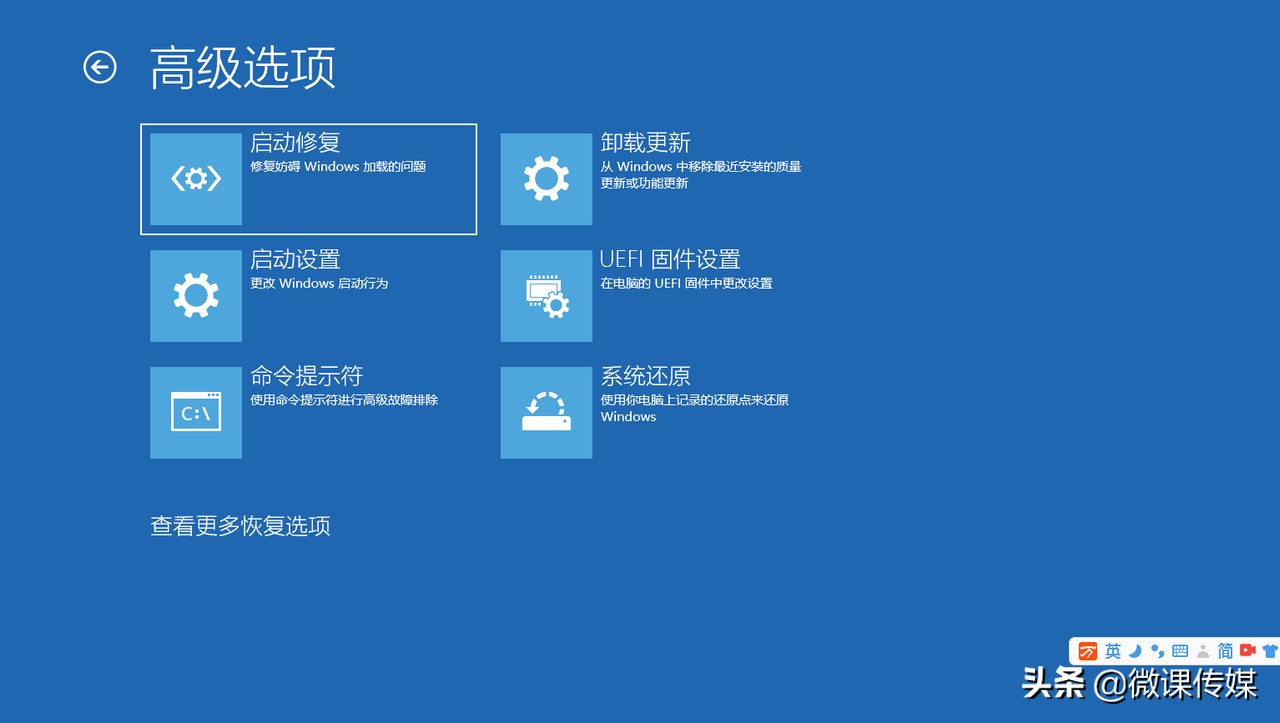Click the red video camera icon
The height and width of the screenshot is (723, 1280).
[x=1247, y=650]
